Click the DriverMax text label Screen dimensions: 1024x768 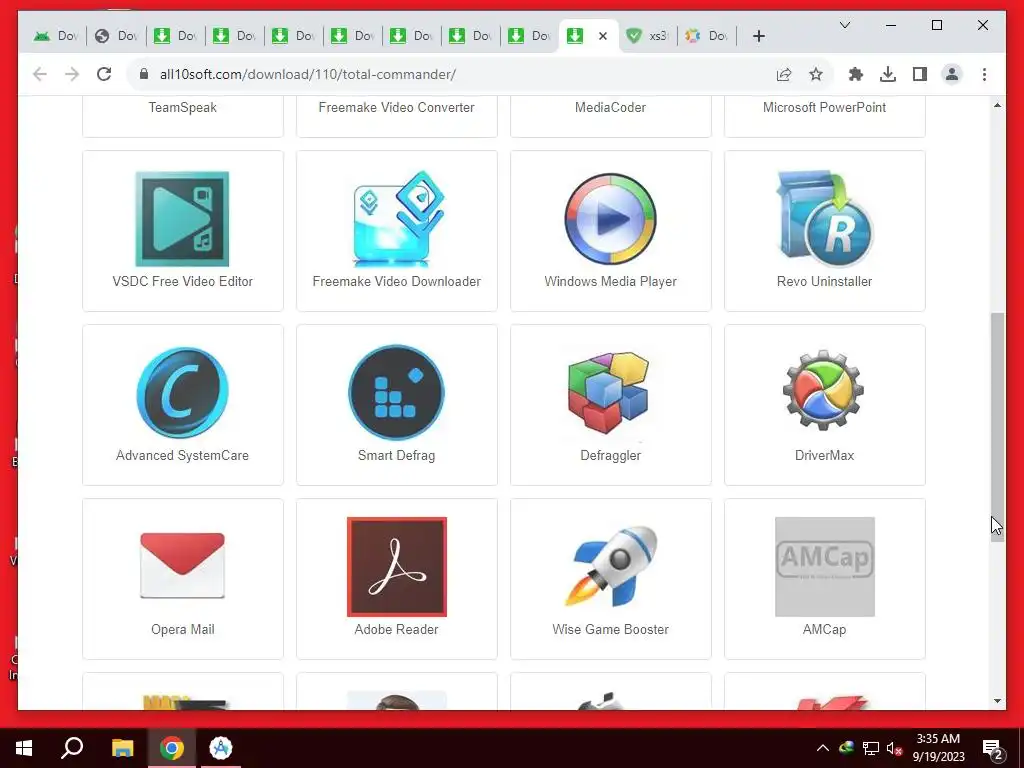824,455
